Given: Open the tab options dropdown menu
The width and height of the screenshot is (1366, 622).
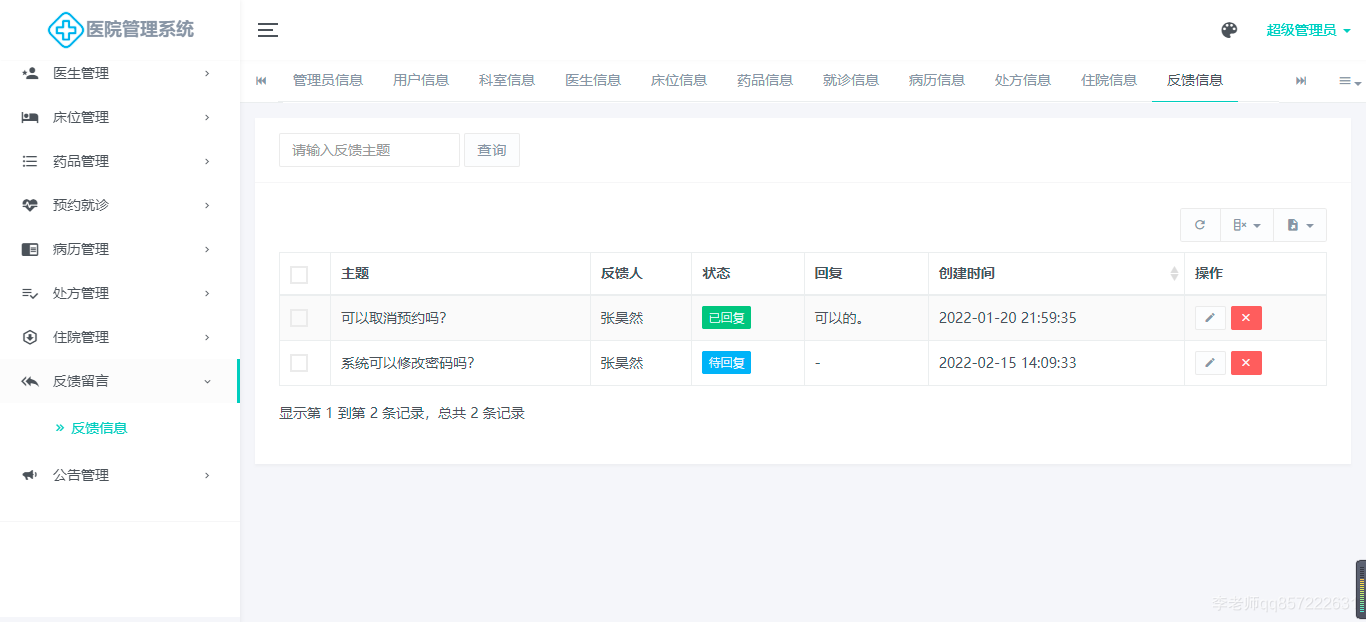Looking at the screenshot, I should (1350, 81).
